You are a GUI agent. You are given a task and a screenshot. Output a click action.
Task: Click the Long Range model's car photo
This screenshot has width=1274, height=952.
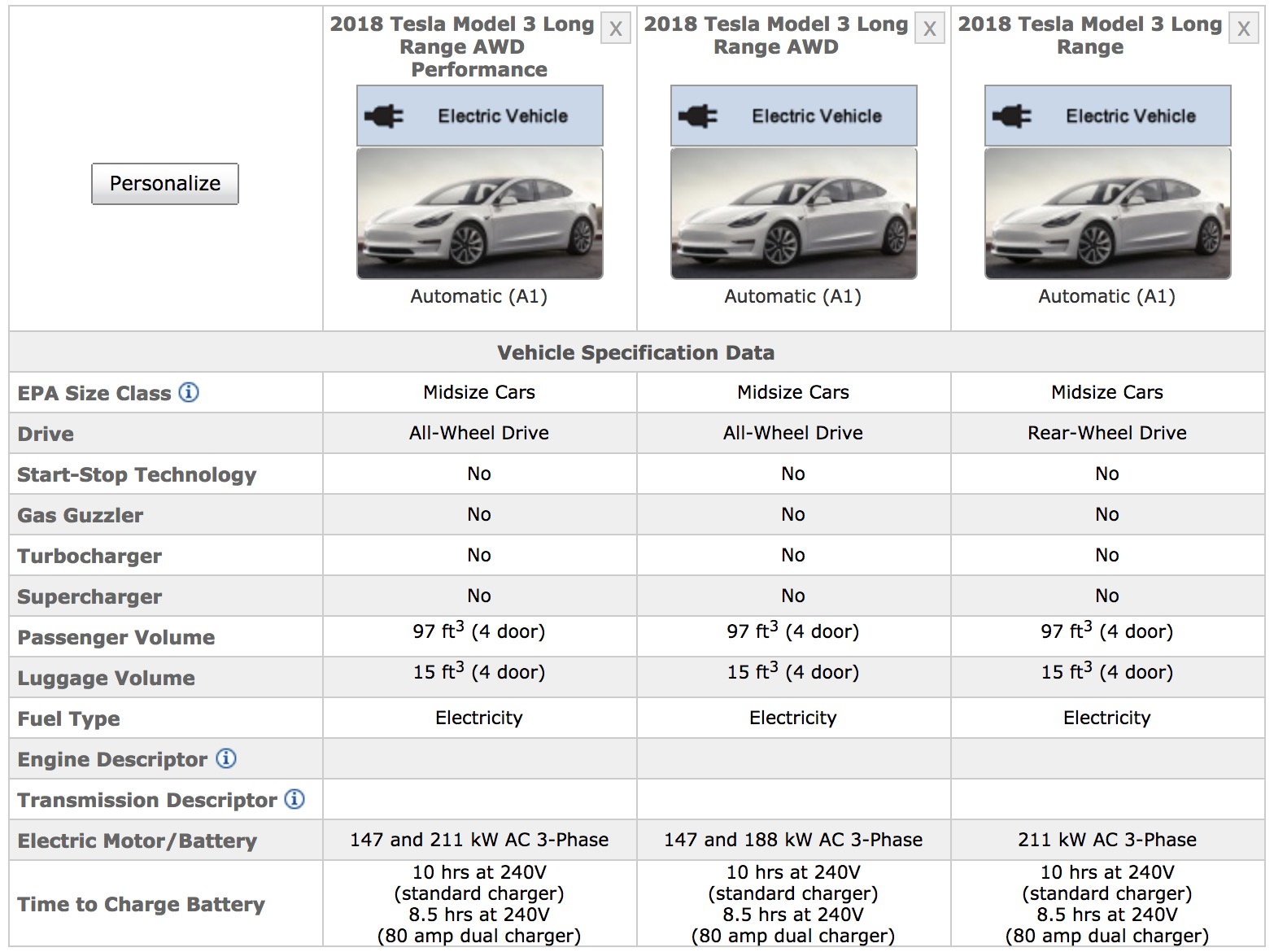point(1106,214)
